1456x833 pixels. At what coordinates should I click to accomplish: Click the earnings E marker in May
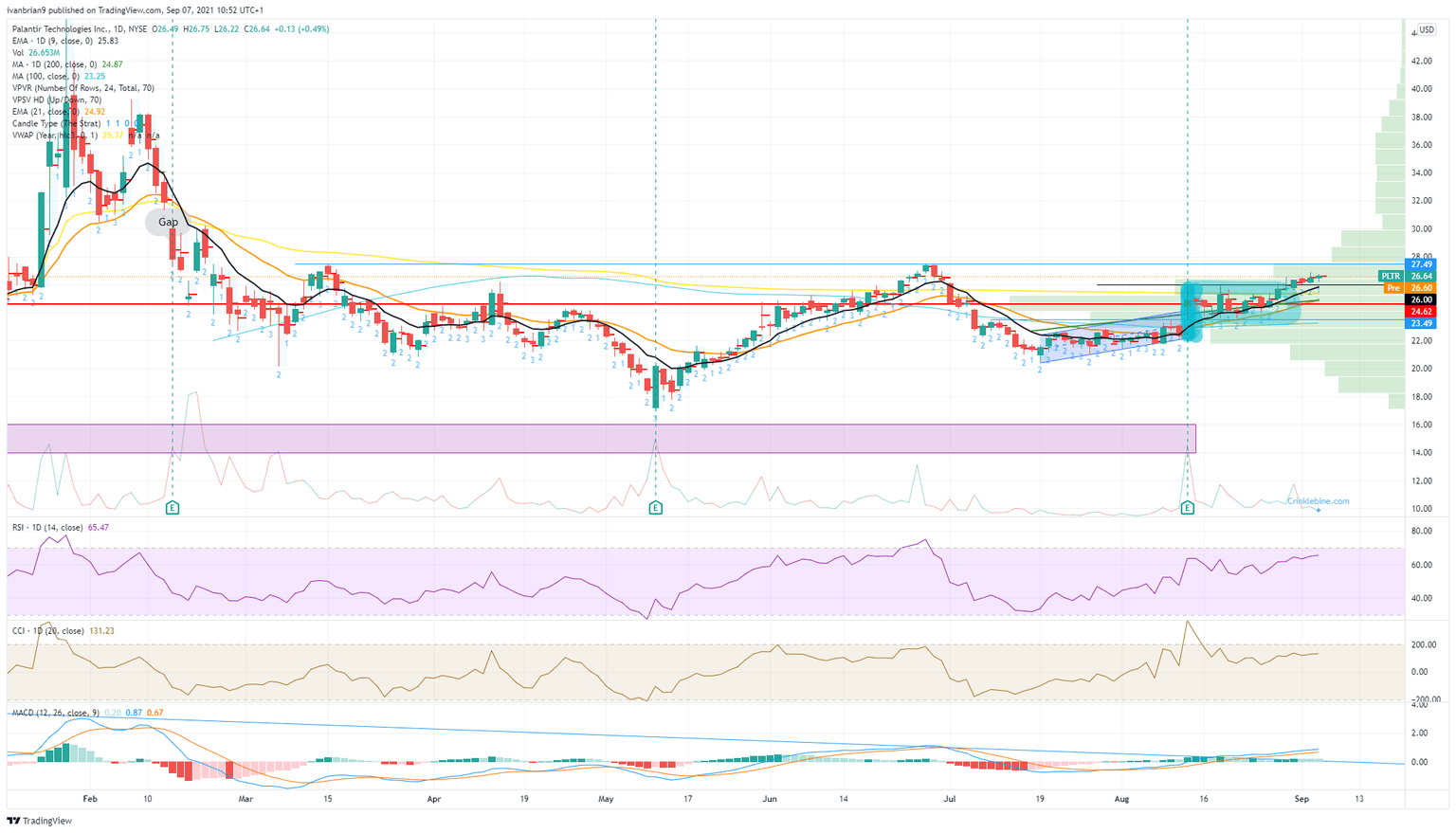tap(655, 509)
